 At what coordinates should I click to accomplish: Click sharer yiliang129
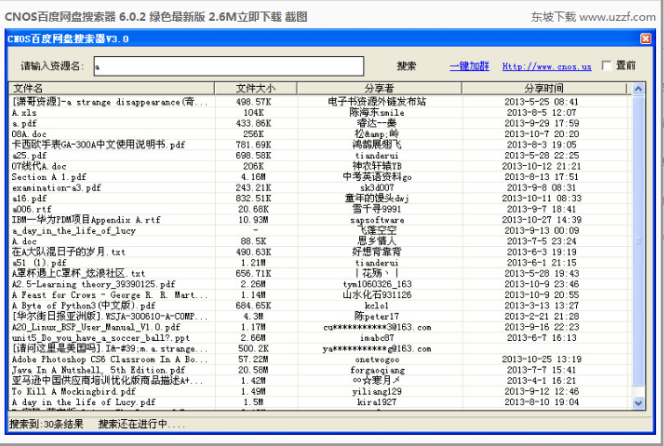(377, 391)
